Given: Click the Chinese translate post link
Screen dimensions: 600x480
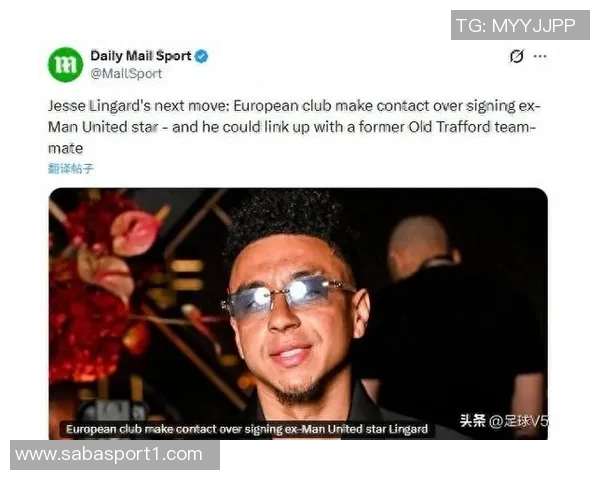Looking at the screenshot, I should point(71,168).
